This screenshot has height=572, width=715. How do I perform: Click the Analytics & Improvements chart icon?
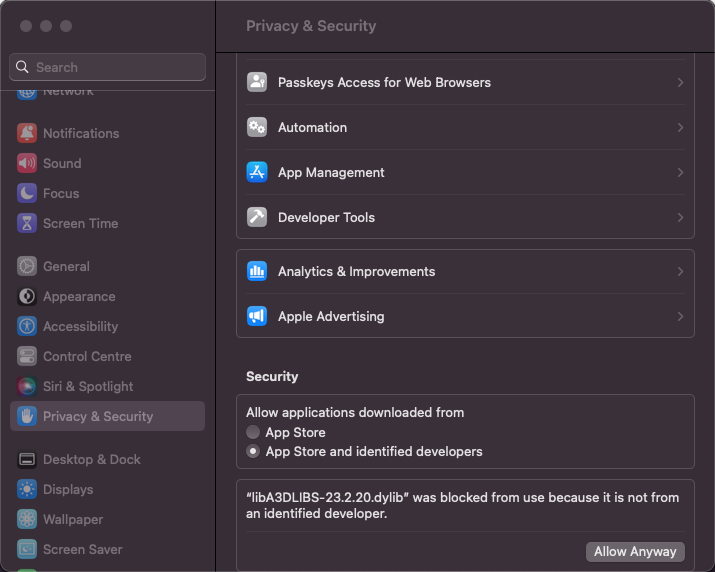[257, 271]
